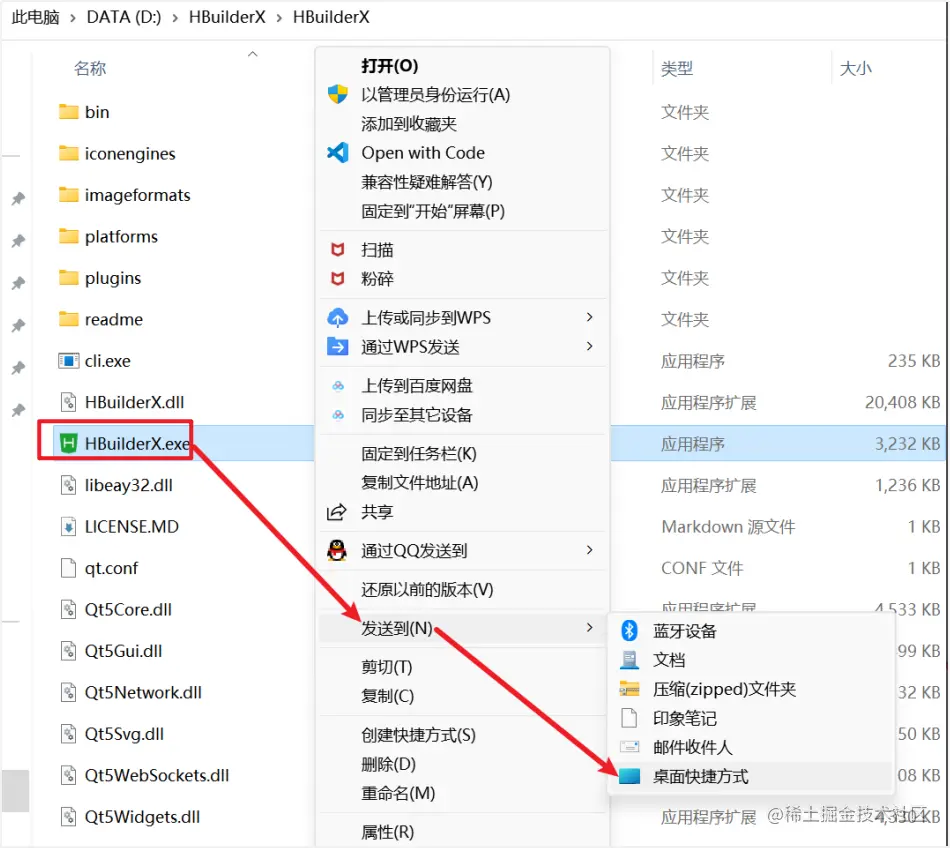Click the WPS cloud upload icon
951x848 pixels.
(x=338, y=317)
